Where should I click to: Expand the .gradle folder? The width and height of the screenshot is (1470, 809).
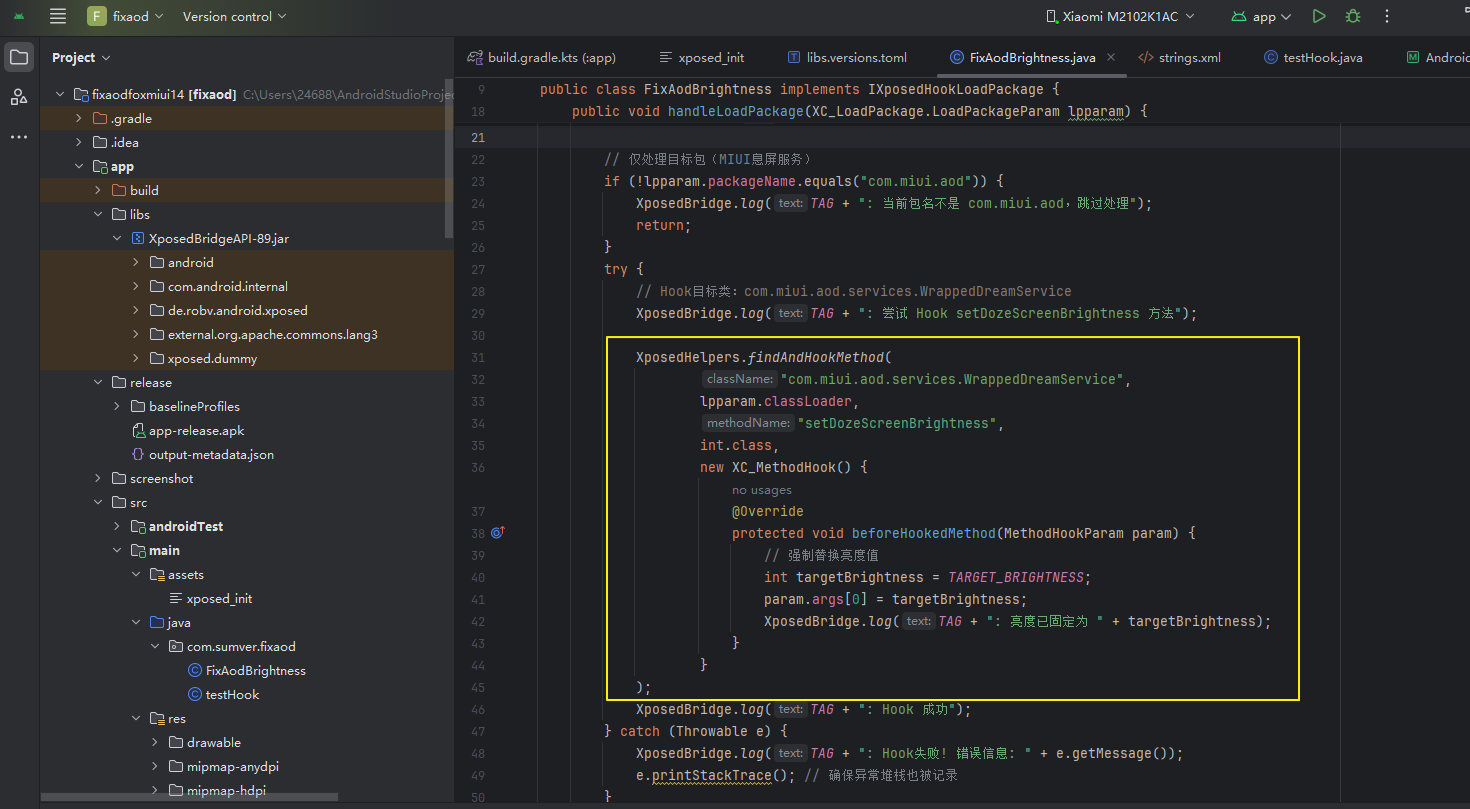click(x=79, y=118)
